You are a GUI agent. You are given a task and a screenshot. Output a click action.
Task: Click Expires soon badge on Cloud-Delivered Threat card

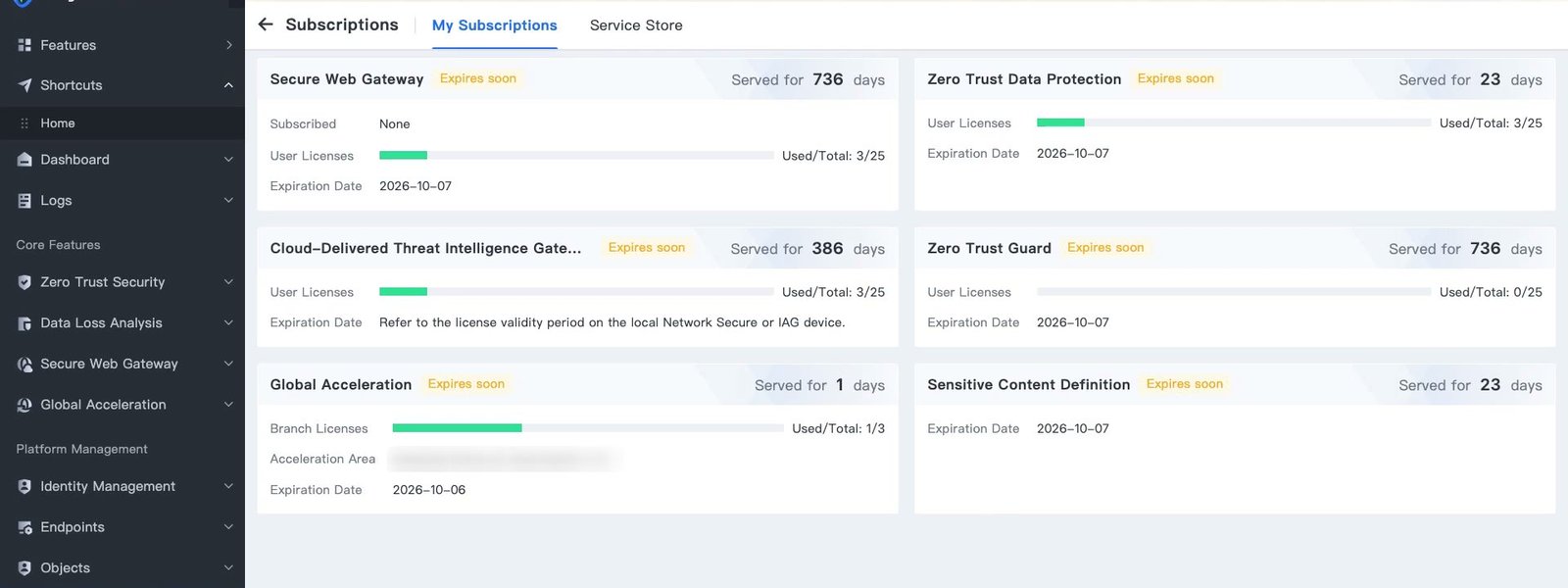647,248
